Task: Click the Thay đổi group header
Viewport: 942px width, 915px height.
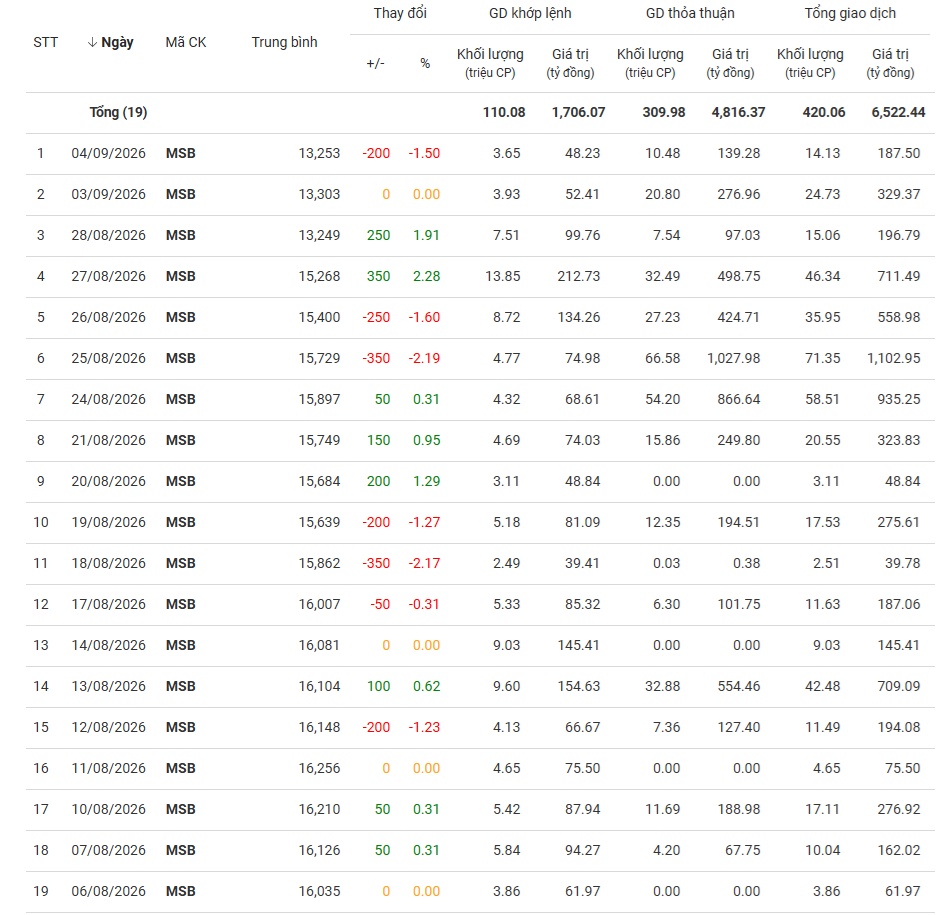Action: point(400,13)
